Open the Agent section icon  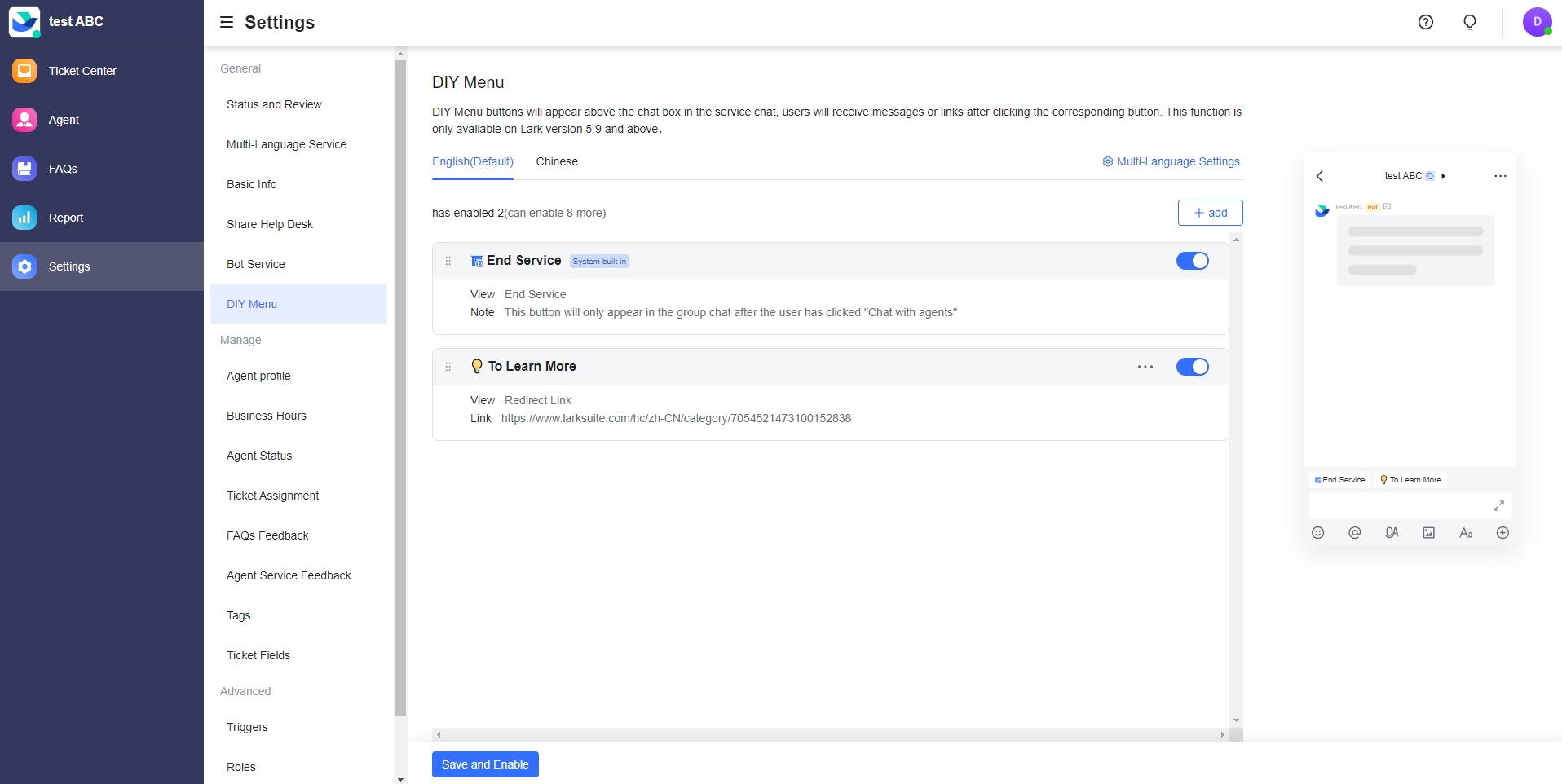(24, 120)
